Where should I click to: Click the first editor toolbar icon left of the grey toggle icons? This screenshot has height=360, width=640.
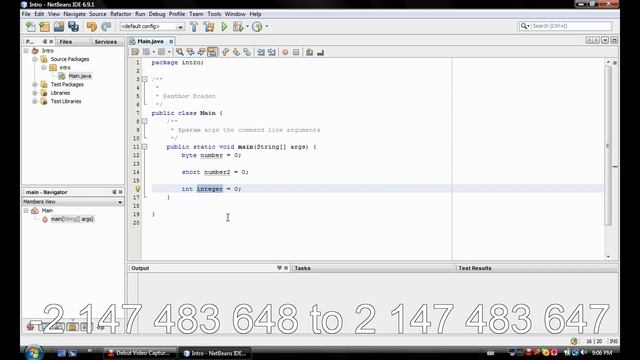pyautogui.click(x=135, y=52)
